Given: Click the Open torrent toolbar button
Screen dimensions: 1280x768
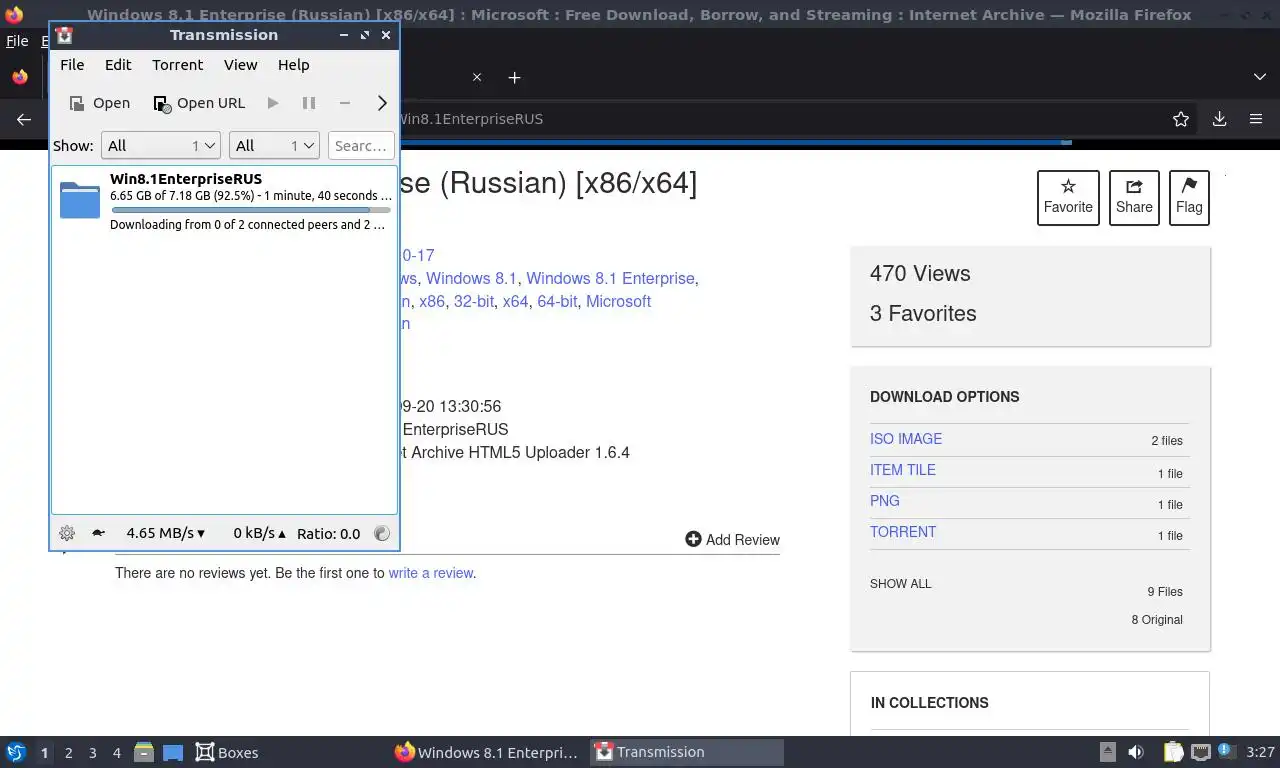Looking at the screenshot, I should tap(100, 103).
